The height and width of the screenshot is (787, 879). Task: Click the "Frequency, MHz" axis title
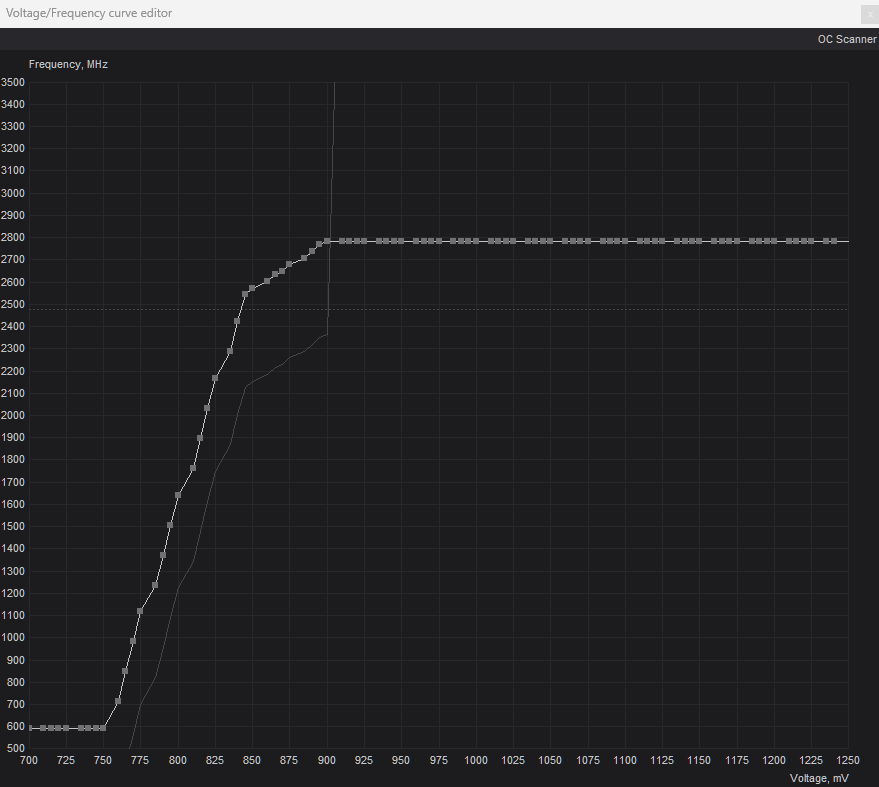click(x=68, y=64)
